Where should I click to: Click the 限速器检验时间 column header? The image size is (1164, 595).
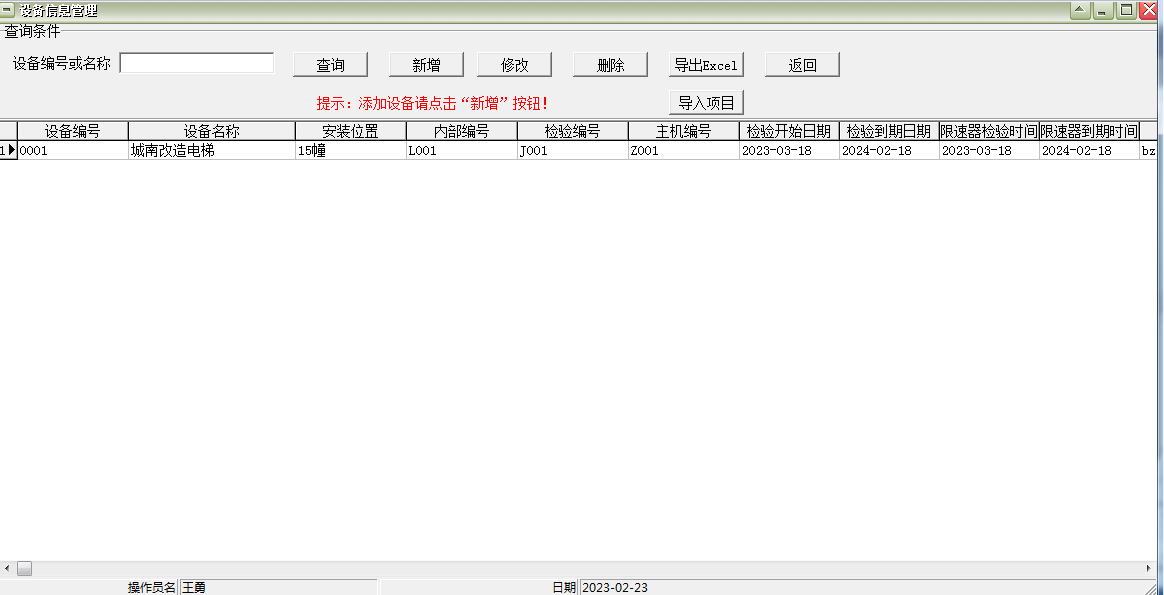(989, 131)
